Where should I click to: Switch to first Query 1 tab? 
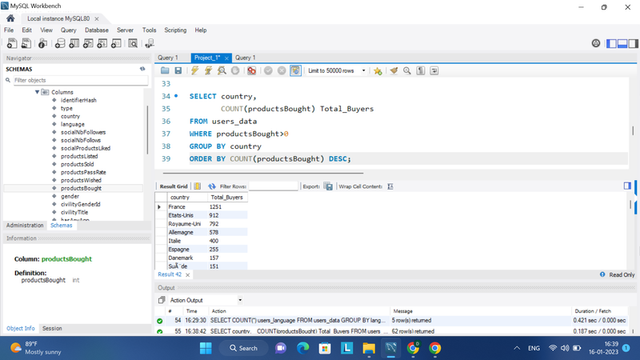168,58
